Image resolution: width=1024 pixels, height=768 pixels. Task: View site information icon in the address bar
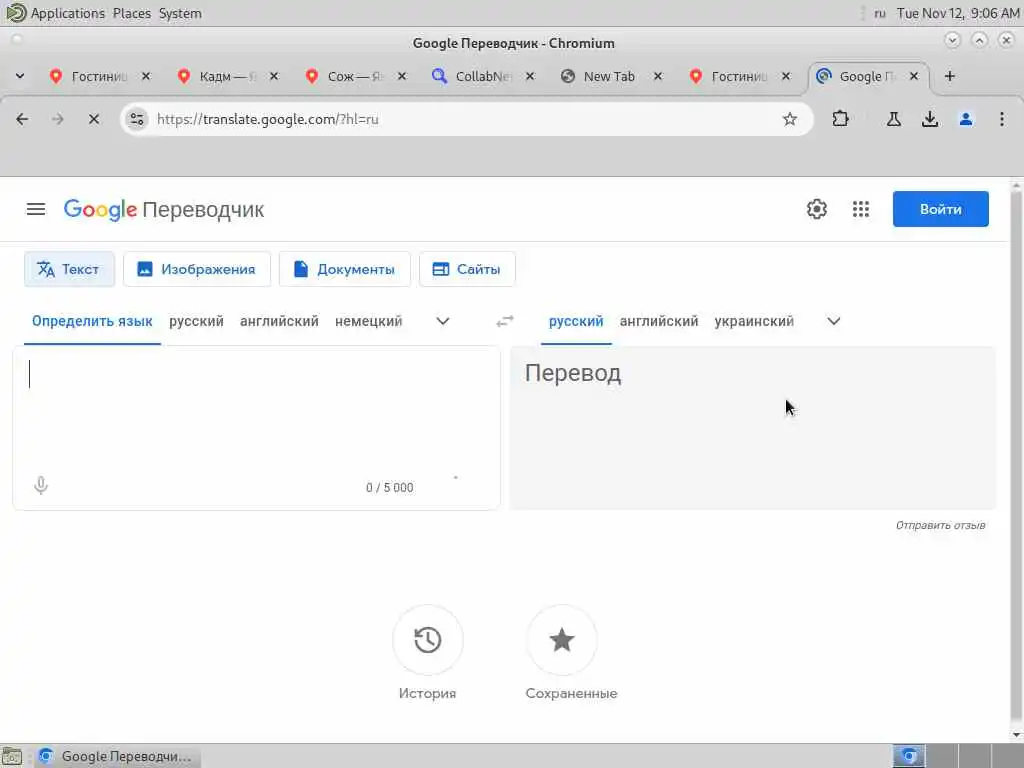pos(136,119)
